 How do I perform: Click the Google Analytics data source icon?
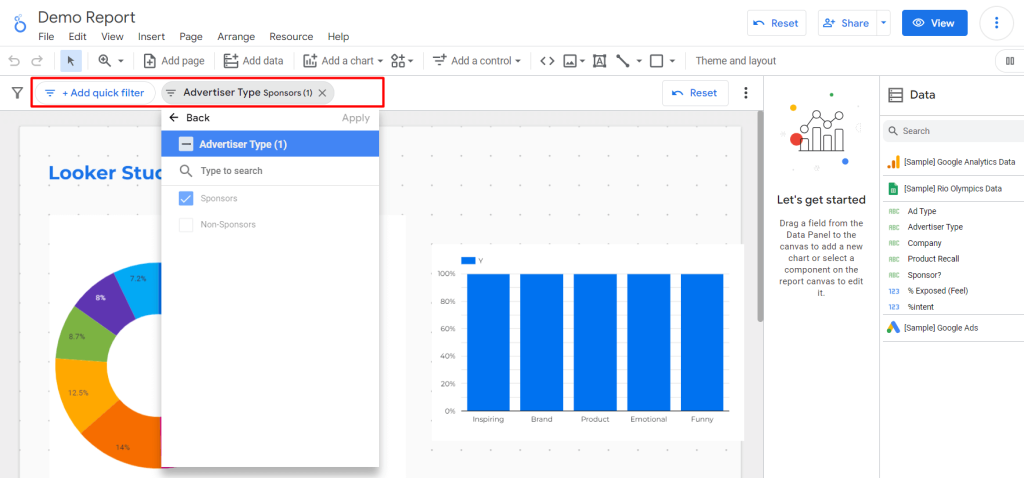(x=893, y=162)
